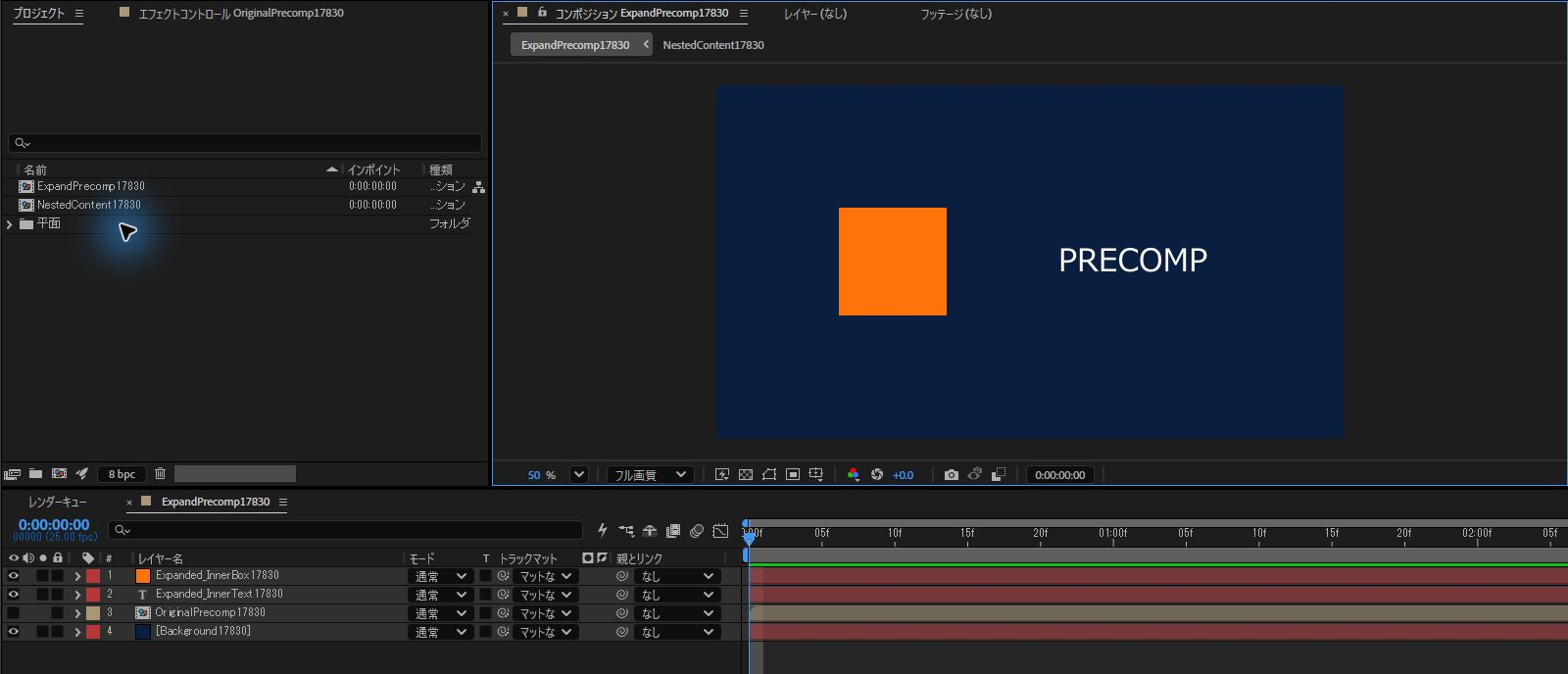The height and width of the screenshot is (674, 1568).
Task: Click the Reset Exposure aperture icon
Action: [x=877, y=475]
